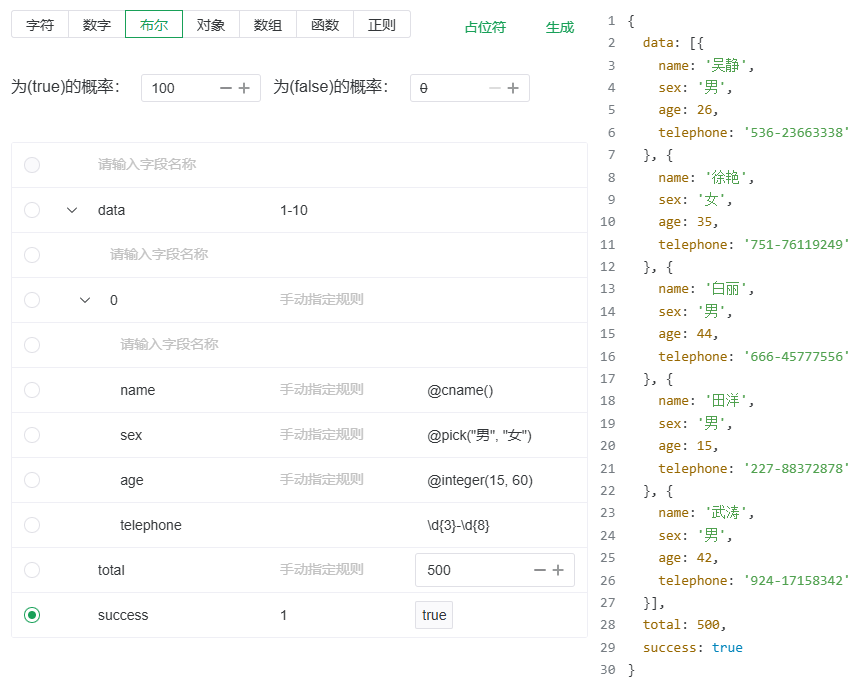
Task: Select the radio button for the data row
Action: (31, 210)
